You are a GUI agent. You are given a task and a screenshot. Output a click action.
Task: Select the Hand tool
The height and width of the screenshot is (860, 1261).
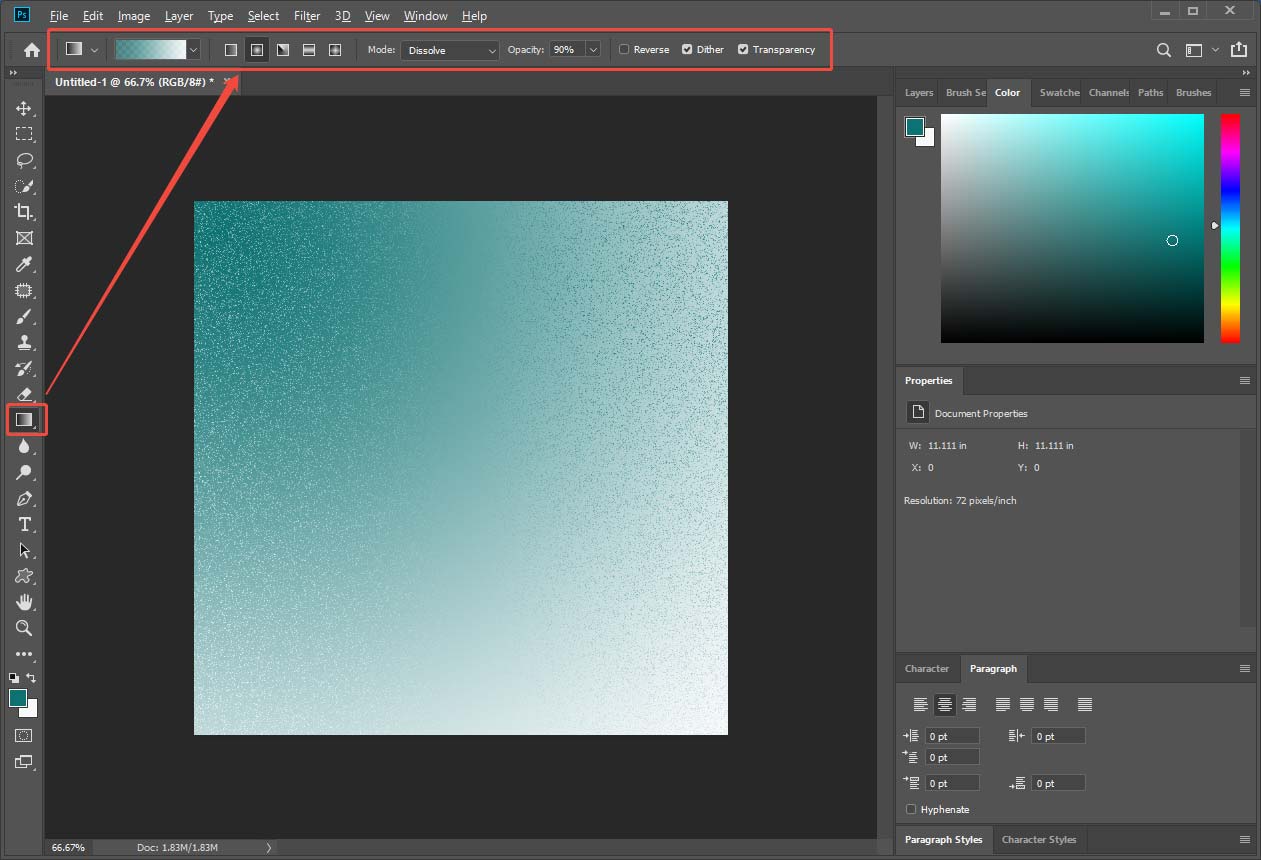(24, 602)
